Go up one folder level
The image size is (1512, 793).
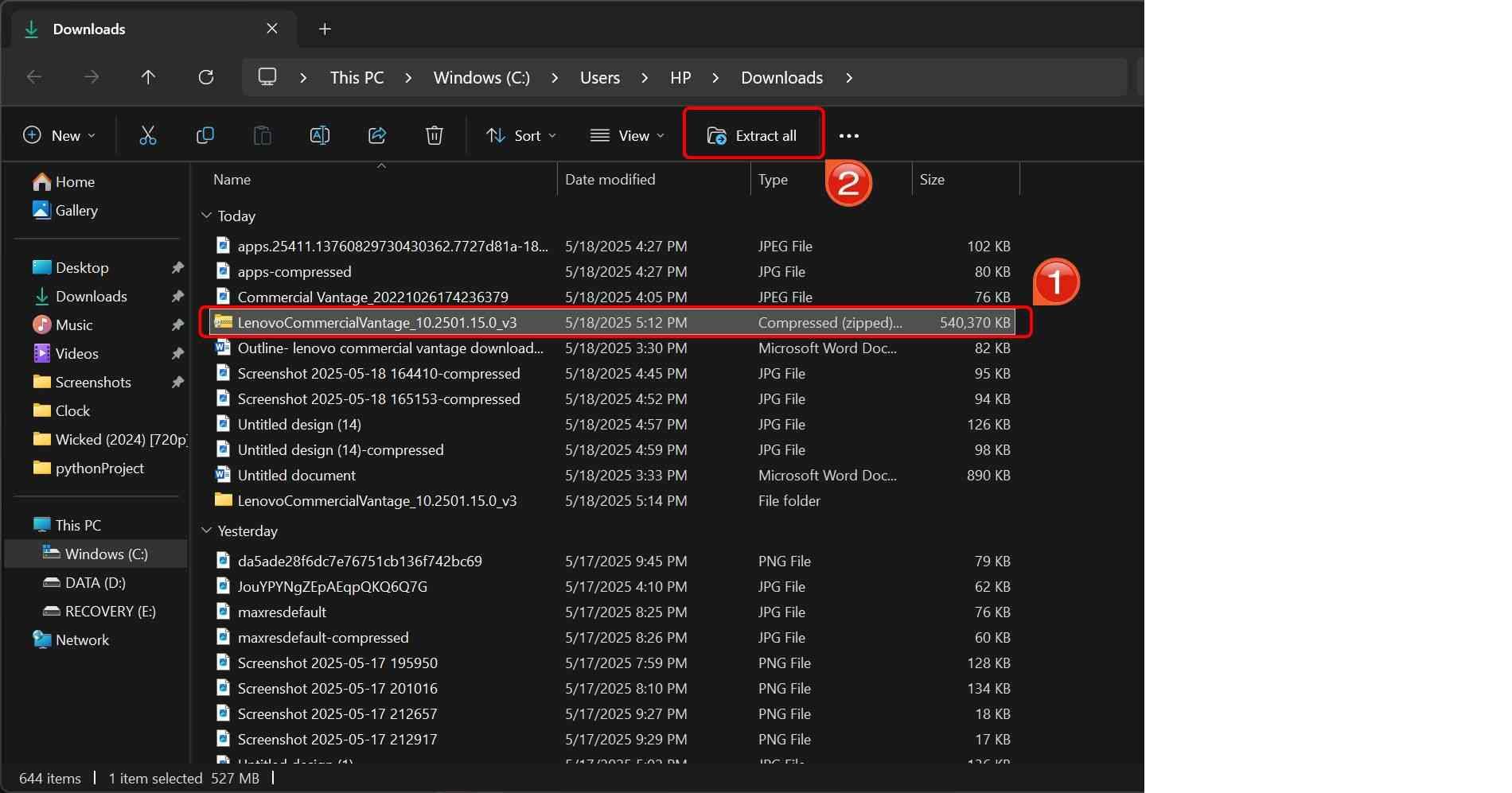pos(149,77)
